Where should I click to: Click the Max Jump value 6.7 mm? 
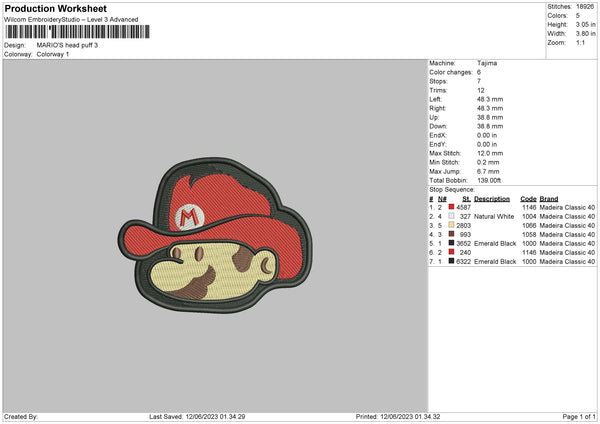point(488,171)
